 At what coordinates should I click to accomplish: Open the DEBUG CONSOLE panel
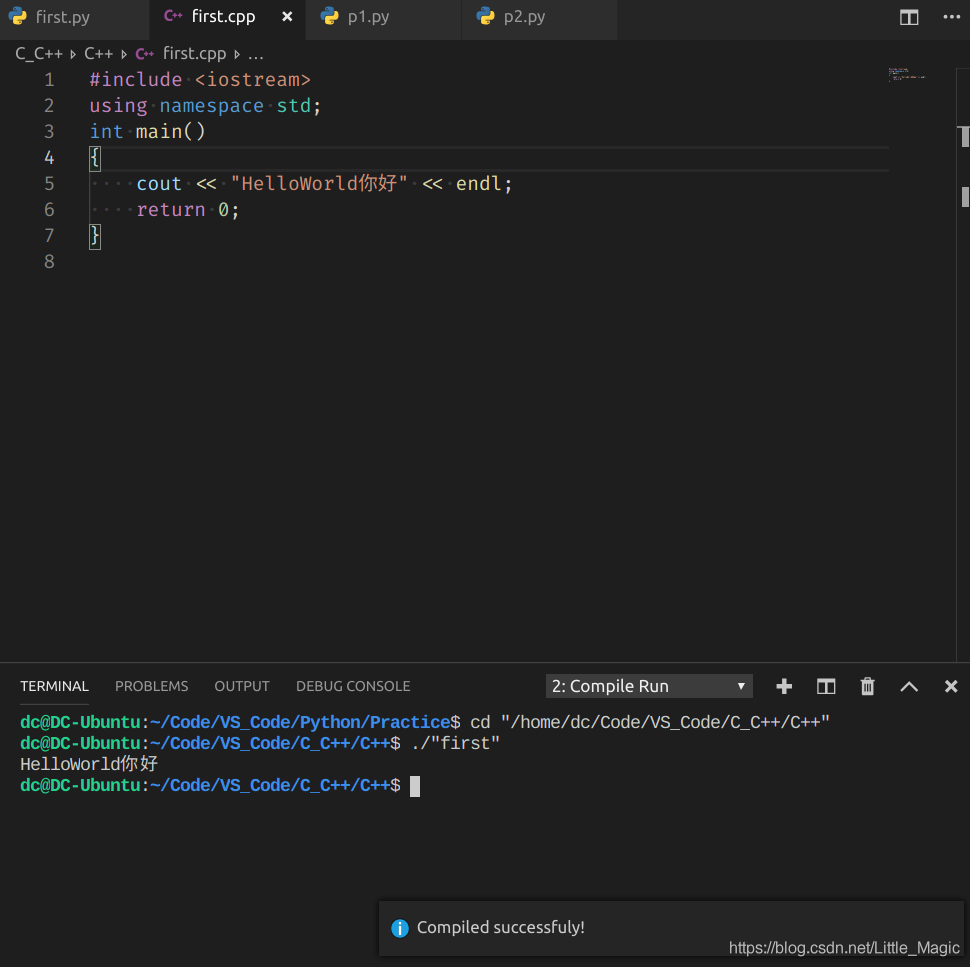[353, 686]
